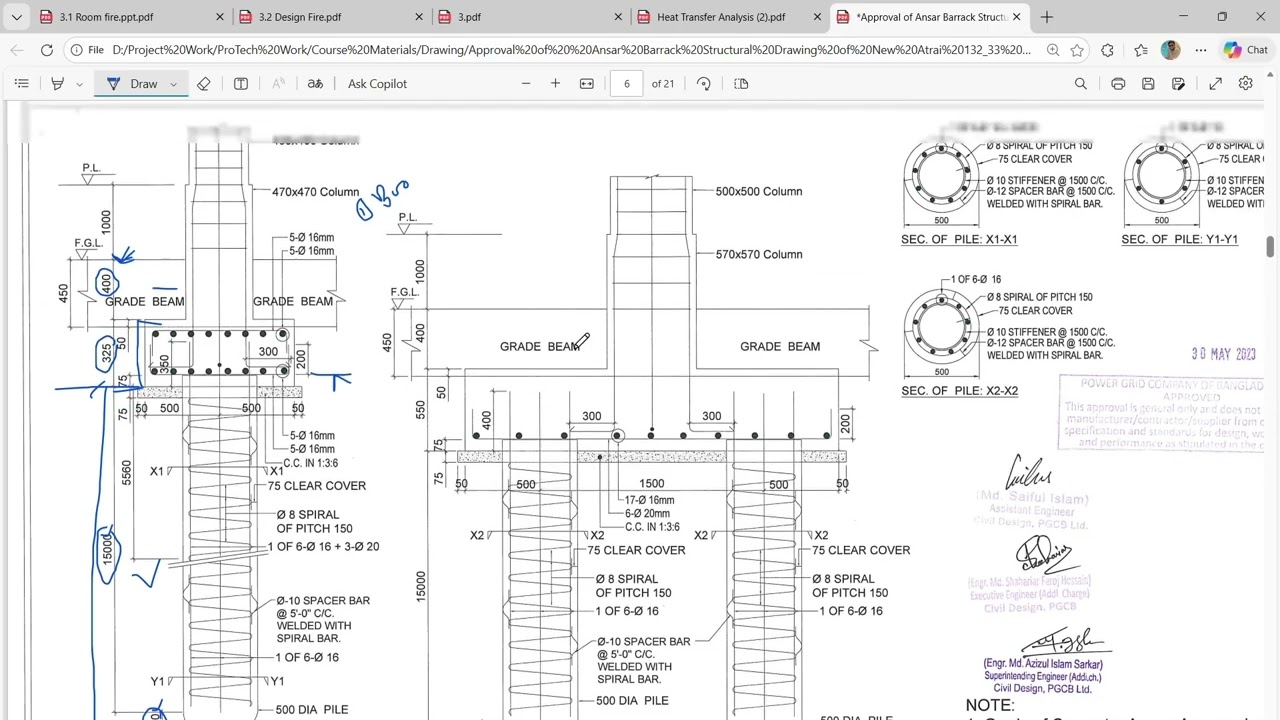
Task: Go back to the previous page
Action: pos(17,50)
